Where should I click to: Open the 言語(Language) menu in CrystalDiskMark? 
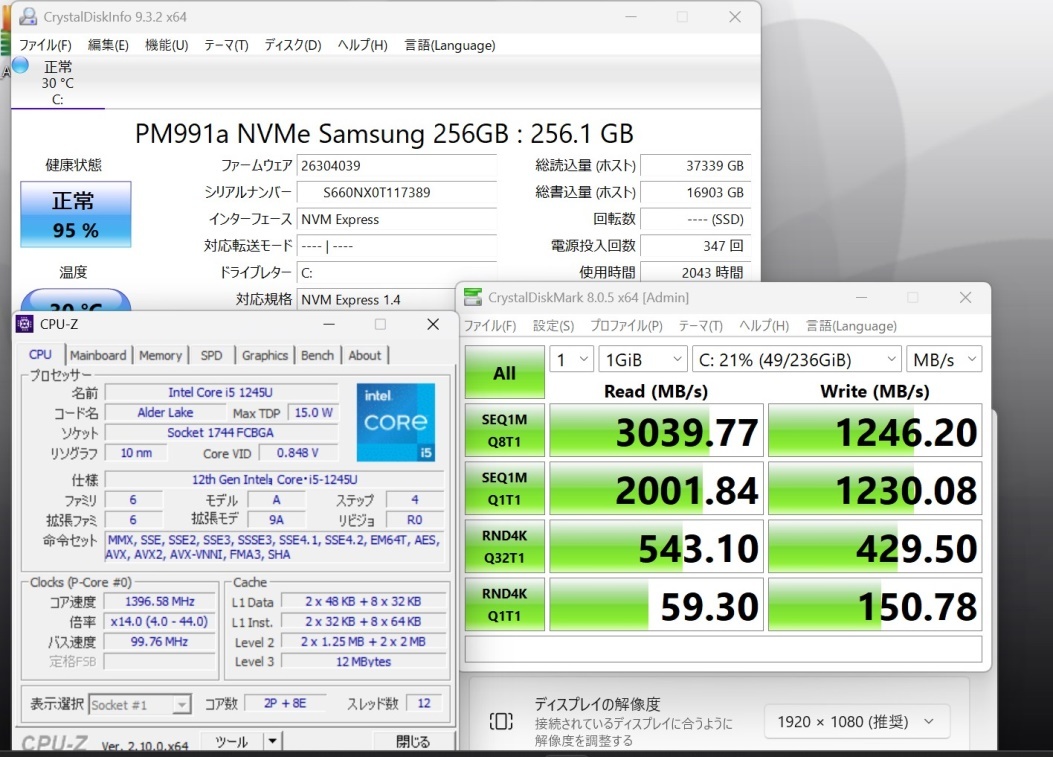[852, 326]
